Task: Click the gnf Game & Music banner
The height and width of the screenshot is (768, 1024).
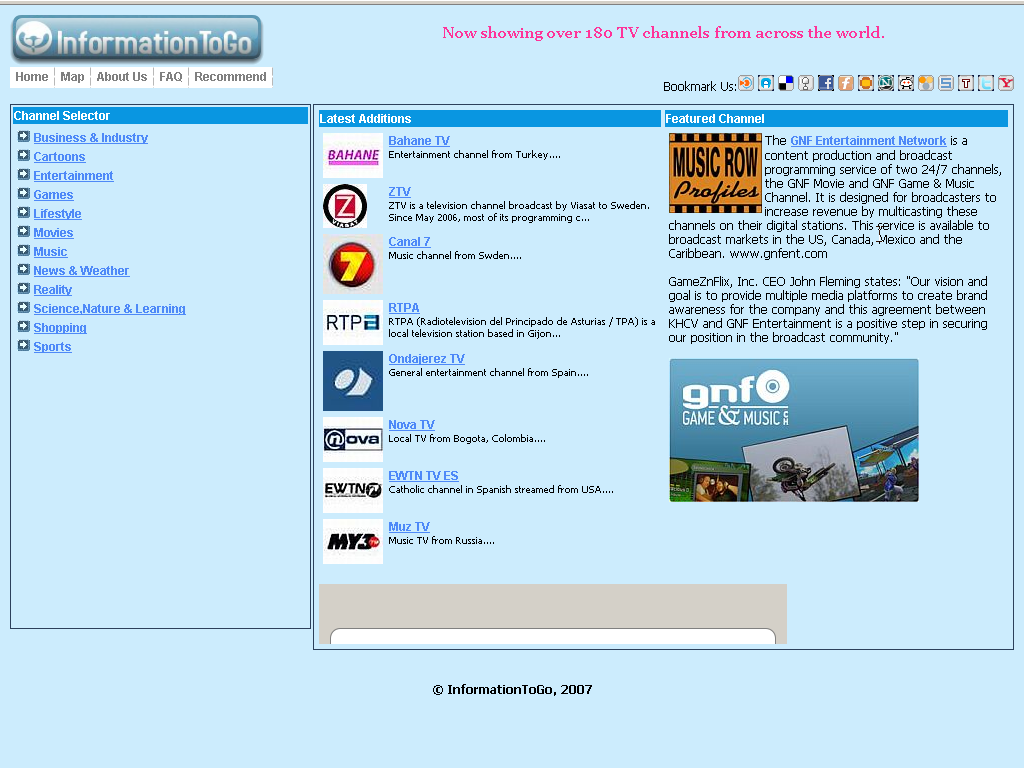Action: click(x=794, y=430)
